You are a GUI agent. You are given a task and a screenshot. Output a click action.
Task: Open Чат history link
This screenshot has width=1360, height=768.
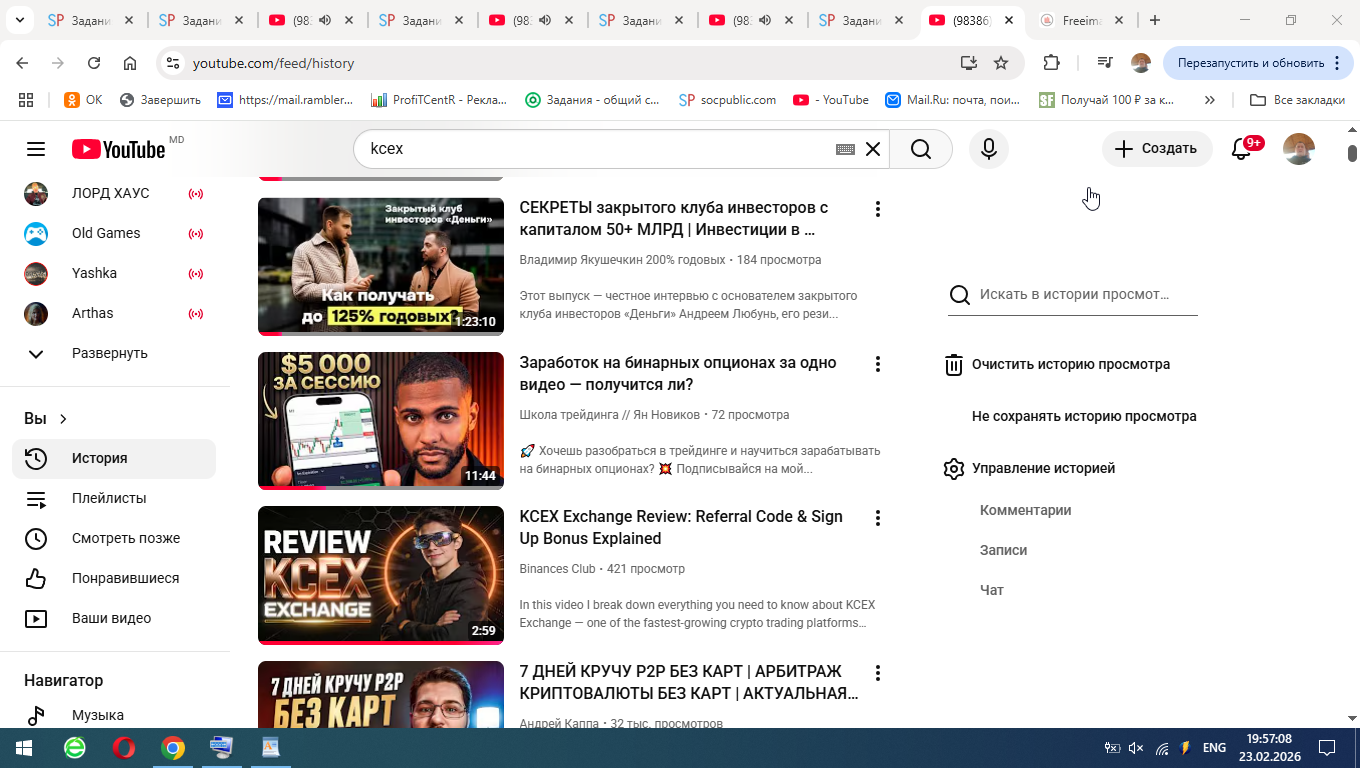click(991, 590)
